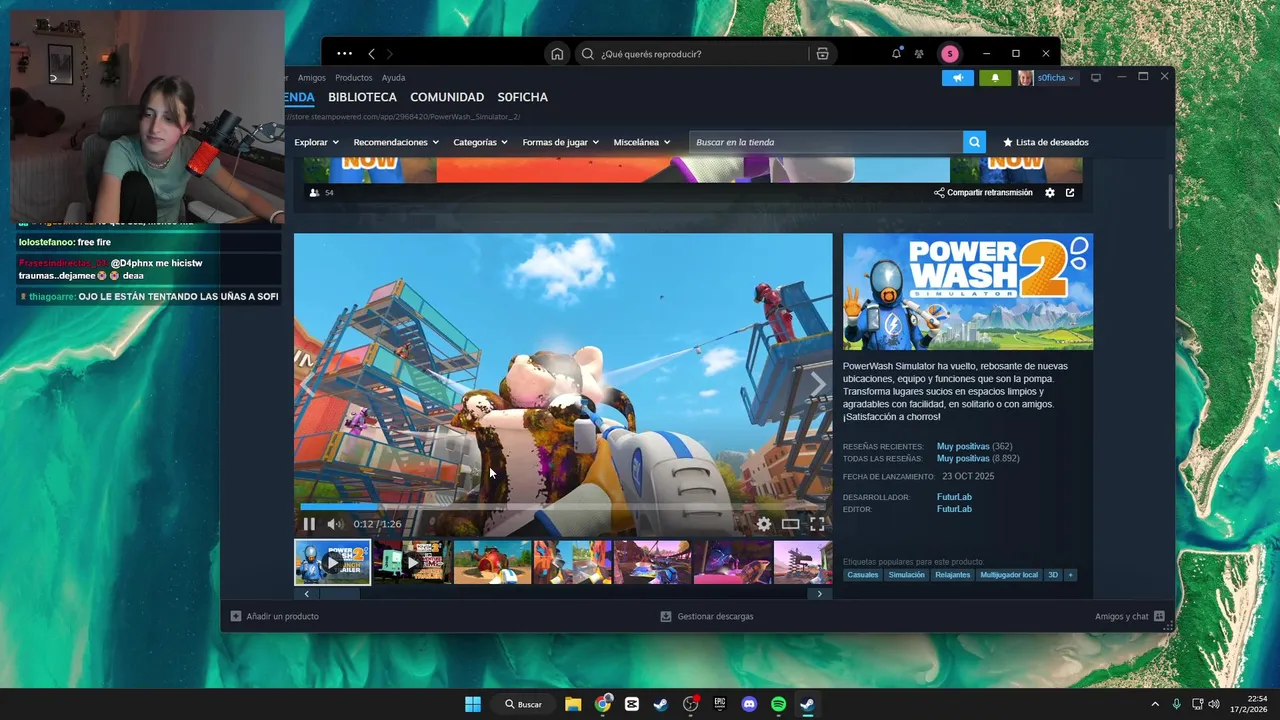Pop out the broadcast in new window
1280x720 pixels.
(1070, 193)
